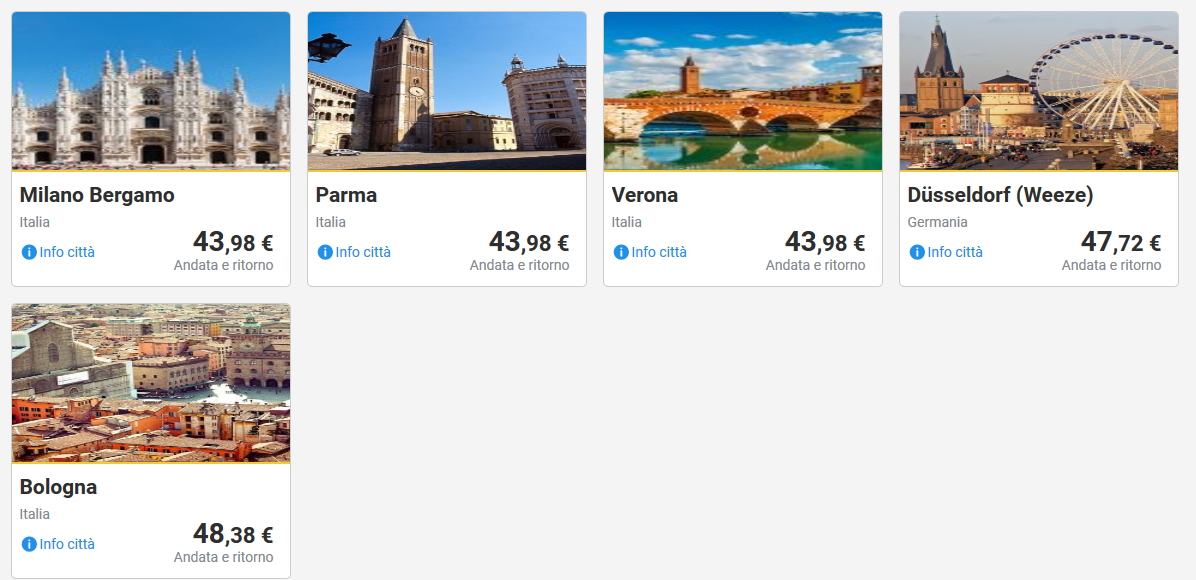
Task: Click info icon on Verona card
Action: [621, 252]
